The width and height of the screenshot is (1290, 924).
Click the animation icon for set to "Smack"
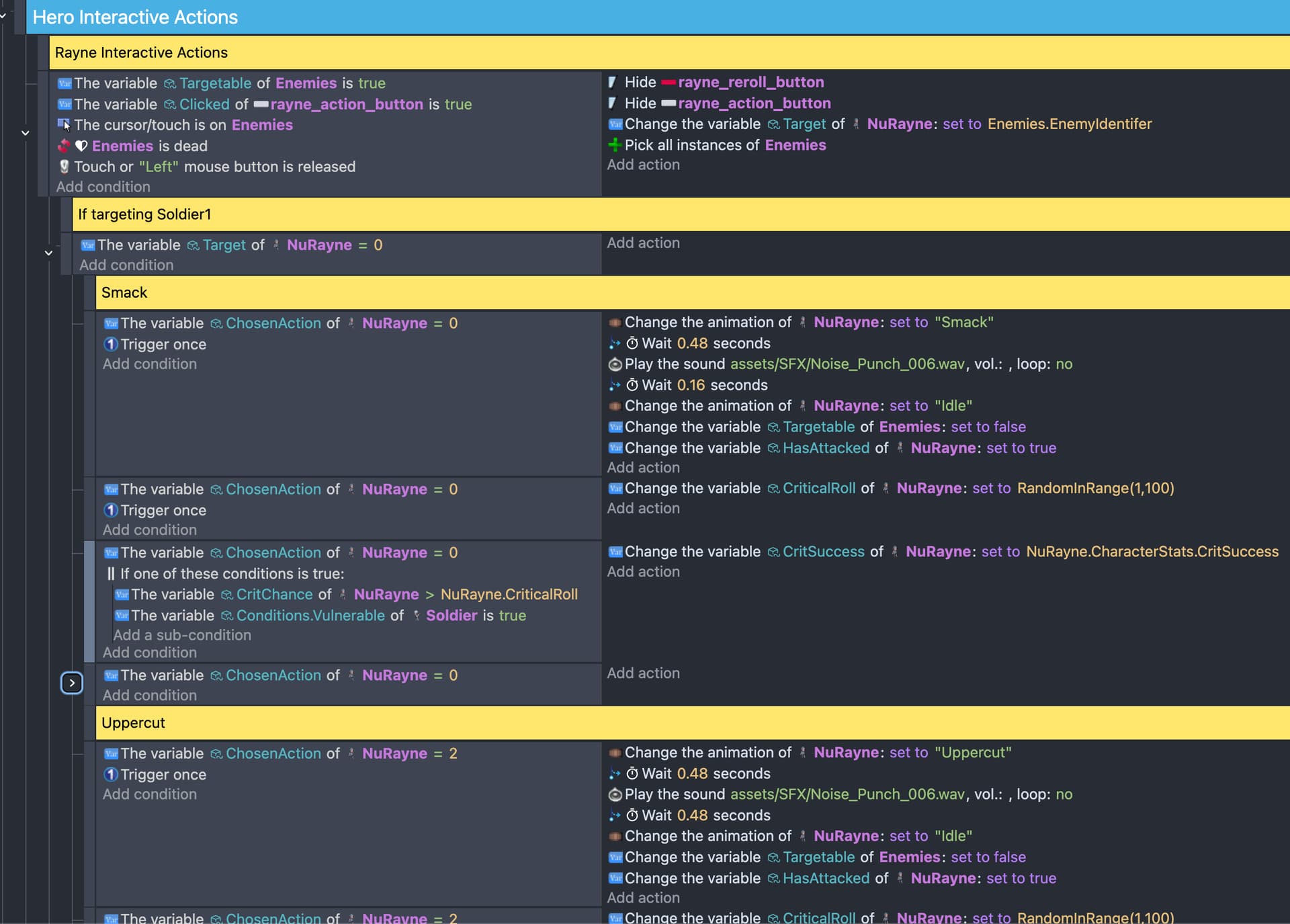pyautogui.click(x=615, y=323)
